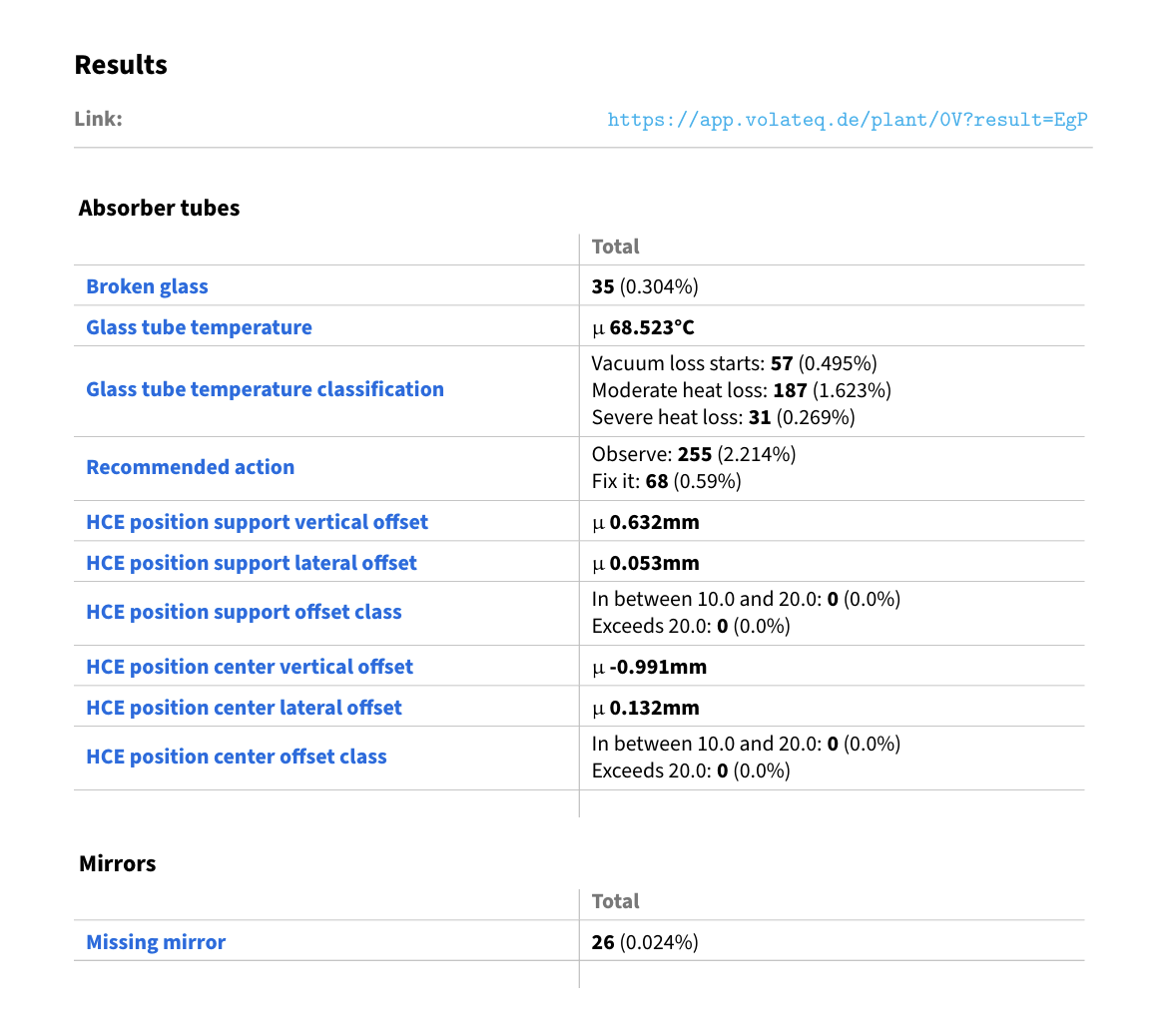Open HCE position center vertical offset
Image resolution: width=1176 pixels, height=1022 pixels.
[x=249, y=667]
